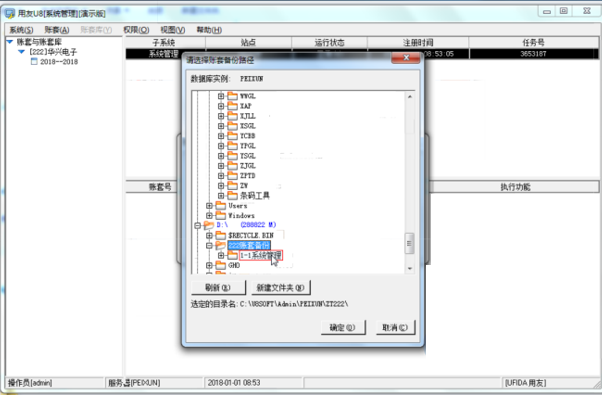Select 2018--2018 in account tree
The width and height of the screenshot is (602, 396).
(59, 61)
